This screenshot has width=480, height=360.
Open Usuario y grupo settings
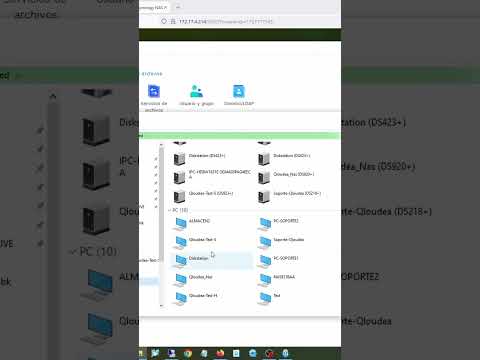[x=196, y=95]
